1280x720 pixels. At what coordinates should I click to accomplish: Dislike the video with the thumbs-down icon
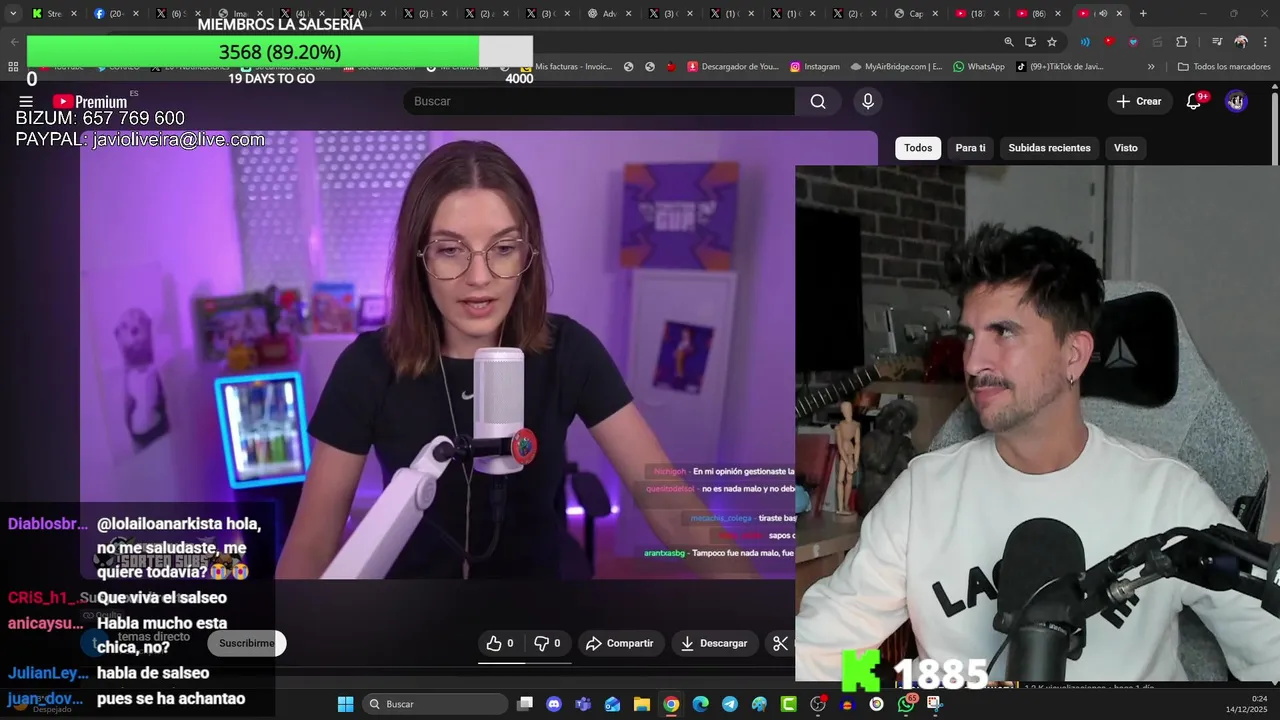click(547, 643)
